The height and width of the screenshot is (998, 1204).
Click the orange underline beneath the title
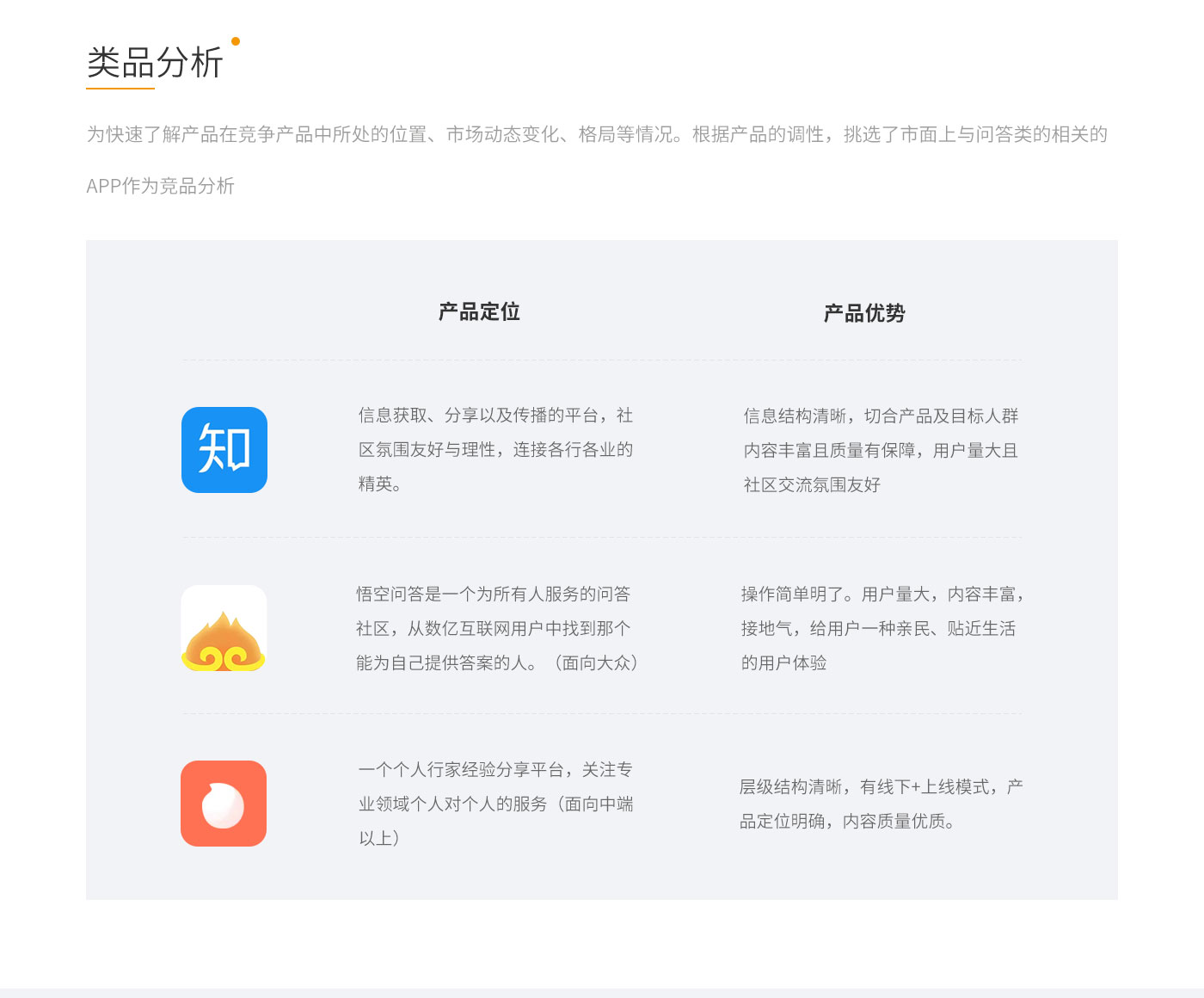(120, 88)
